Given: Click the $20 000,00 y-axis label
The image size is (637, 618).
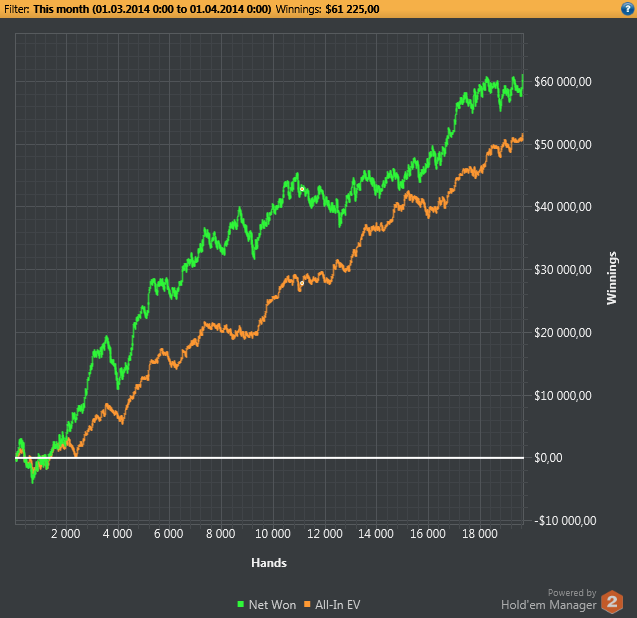Looking at the screenshot, I should coord(563,333).
